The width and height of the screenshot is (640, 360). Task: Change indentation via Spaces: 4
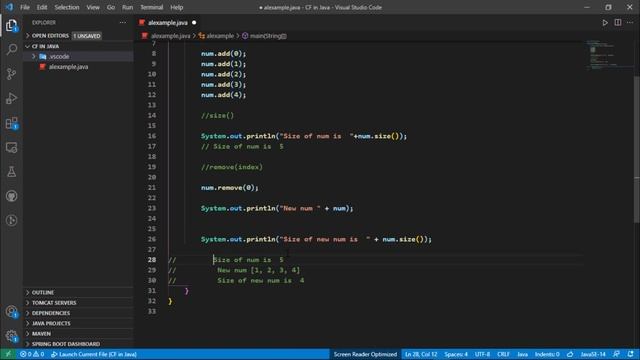point(456,354)
